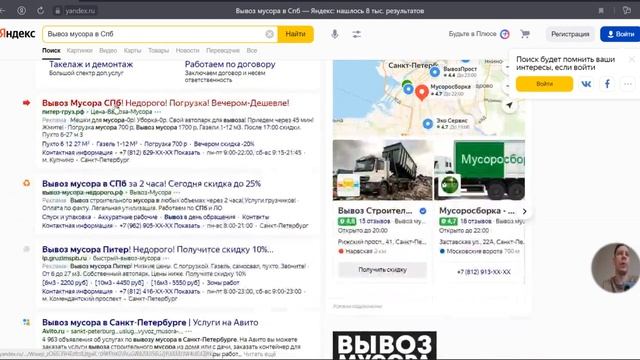Open the Работаем по договору link

[230, 64]
